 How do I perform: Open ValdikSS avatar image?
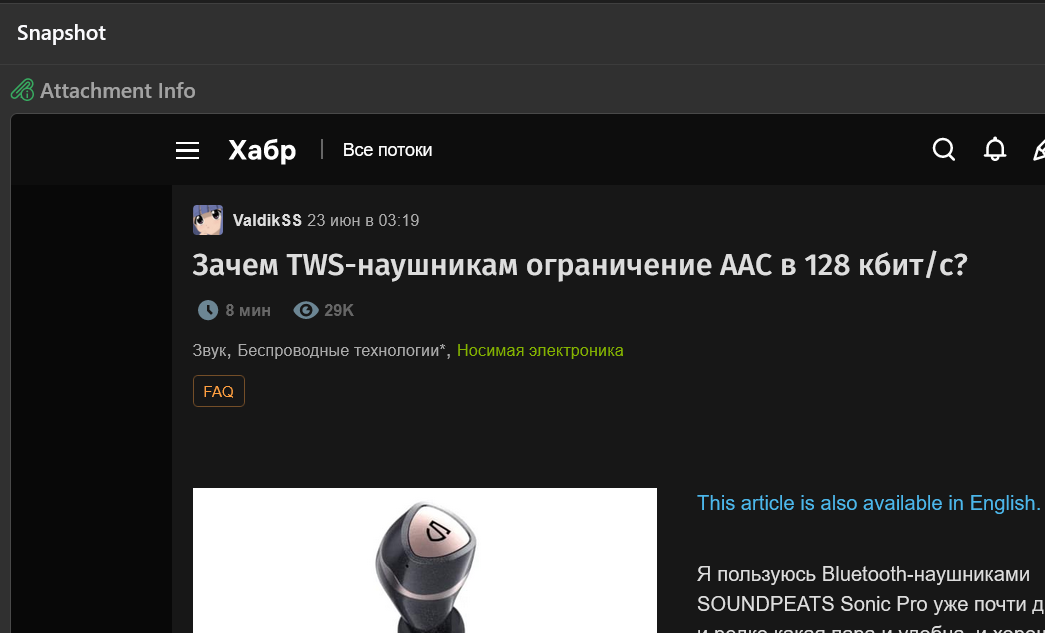(208, 220)
